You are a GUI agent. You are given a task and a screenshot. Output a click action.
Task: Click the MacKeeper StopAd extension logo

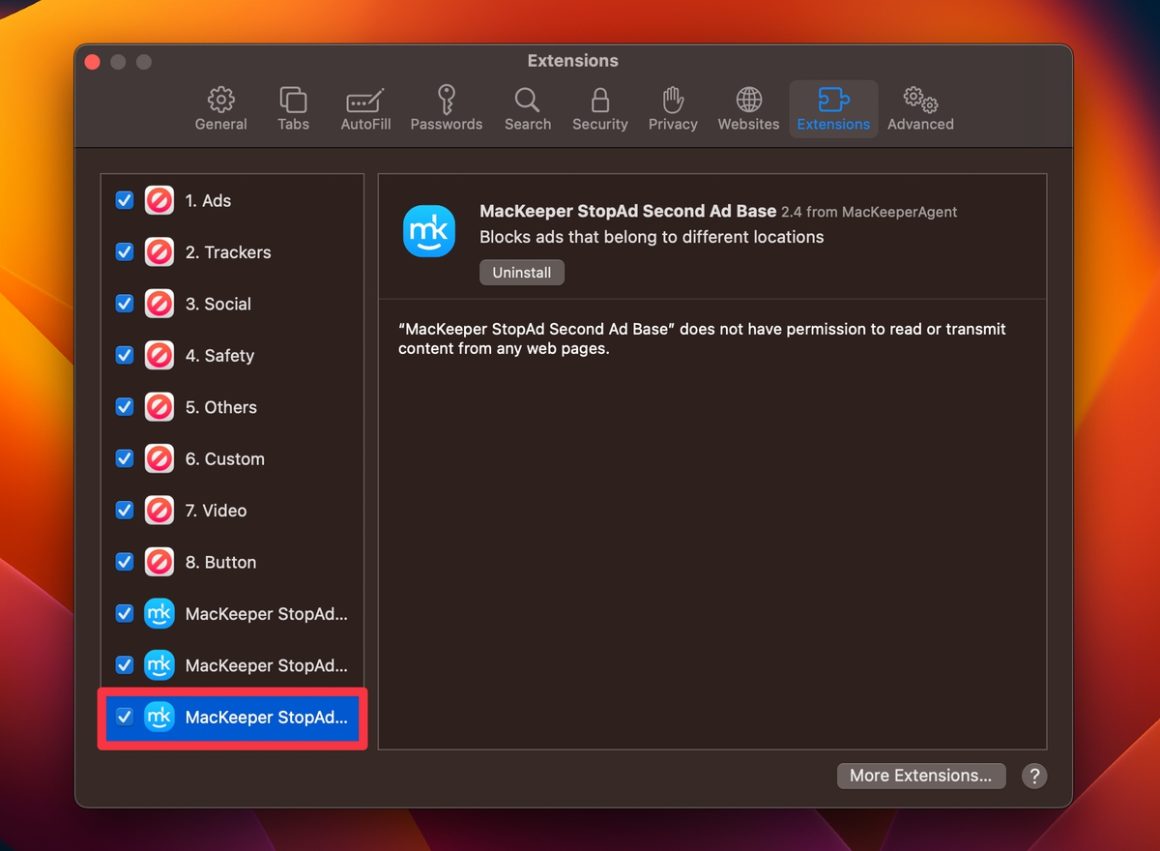(428, 231)
